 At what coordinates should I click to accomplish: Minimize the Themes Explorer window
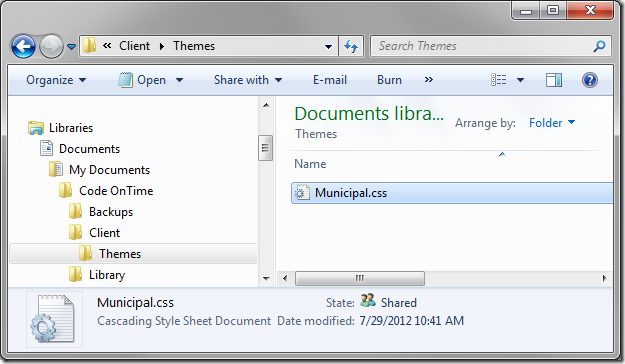526,11
